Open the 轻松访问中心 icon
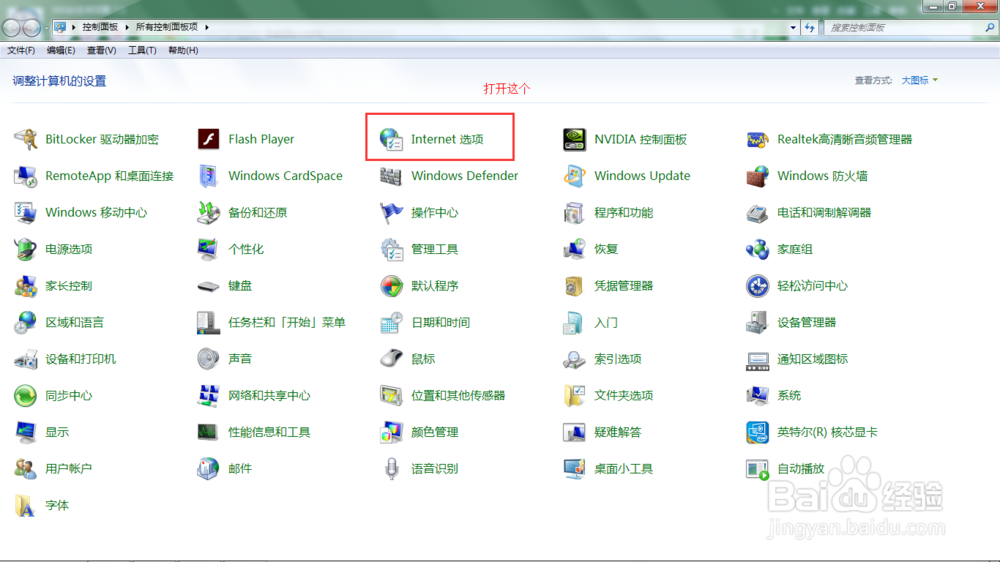Viewport: 1000px width, 562px height. (x=757, y=286)
